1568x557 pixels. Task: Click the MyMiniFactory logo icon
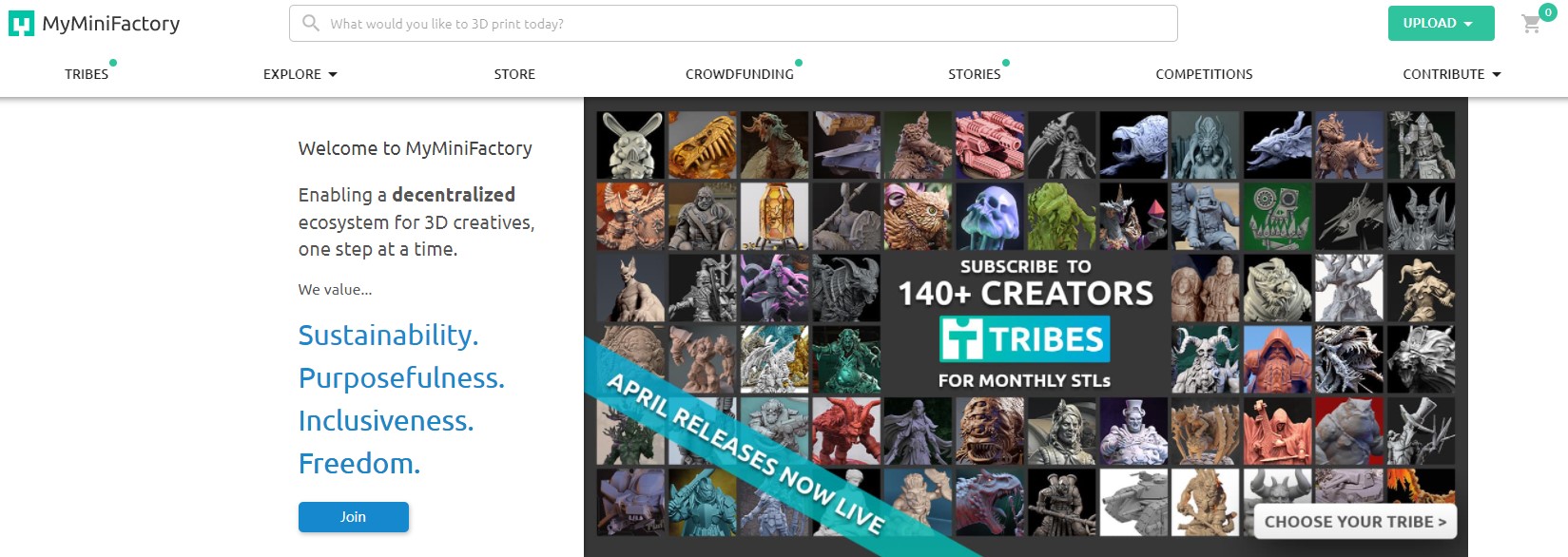tap(21, 24)
